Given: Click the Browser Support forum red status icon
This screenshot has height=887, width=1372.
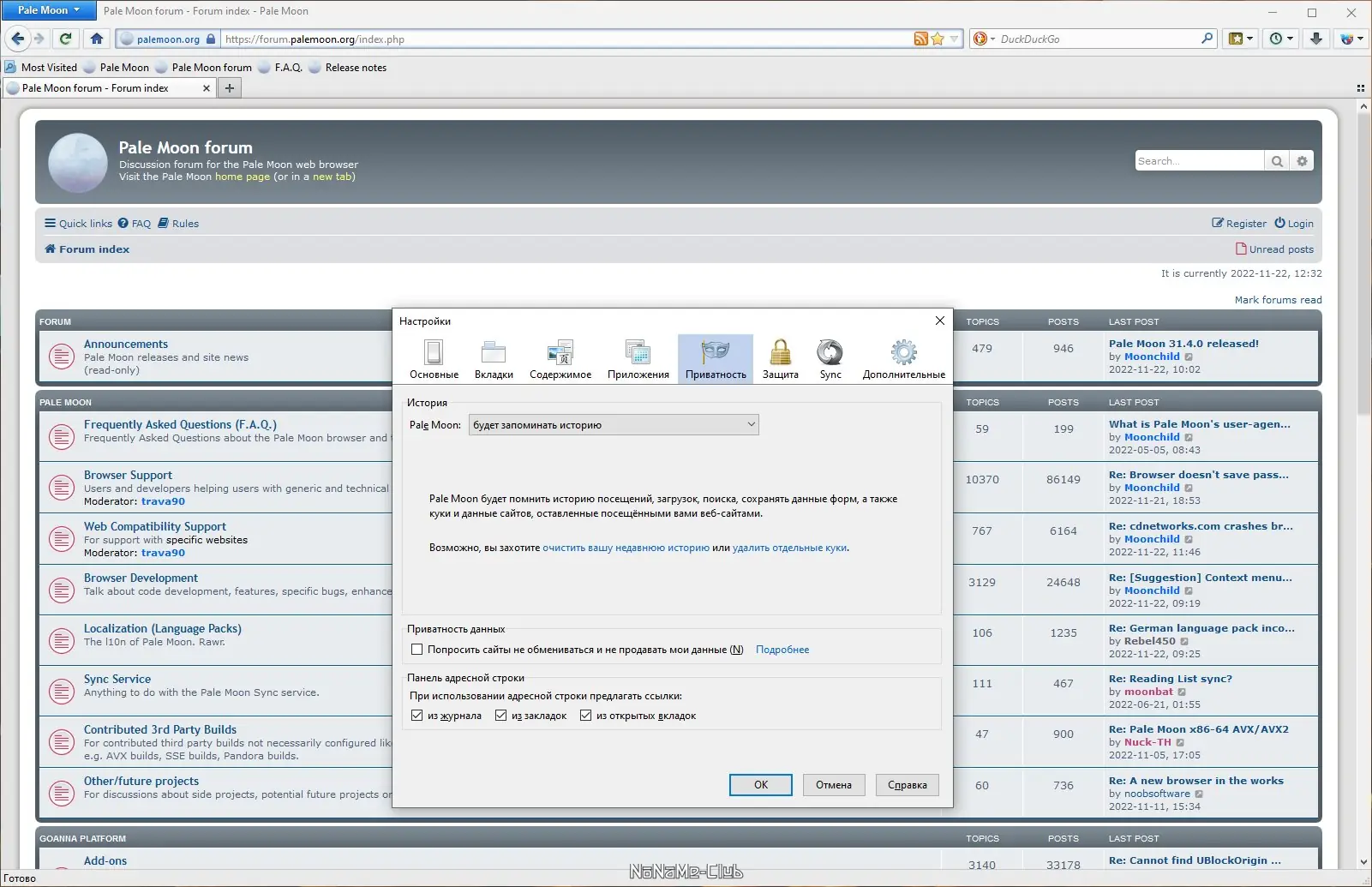Looking at the screenshot, I should [61, 488].
